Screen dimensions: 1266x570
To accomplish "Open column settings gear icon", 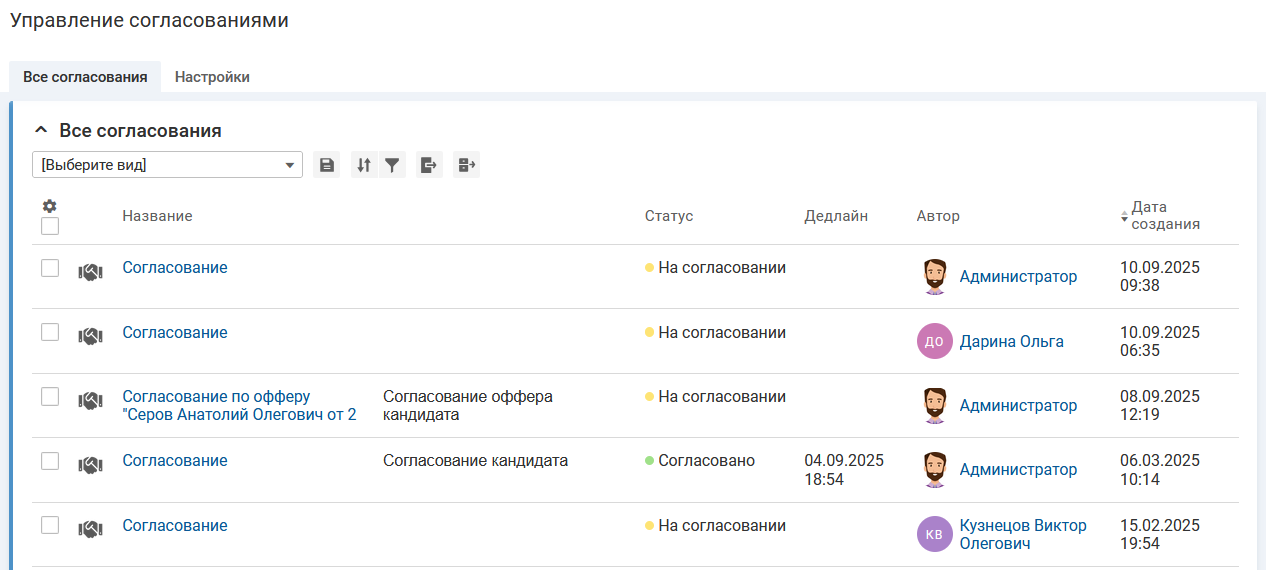I will pos(49,206).
